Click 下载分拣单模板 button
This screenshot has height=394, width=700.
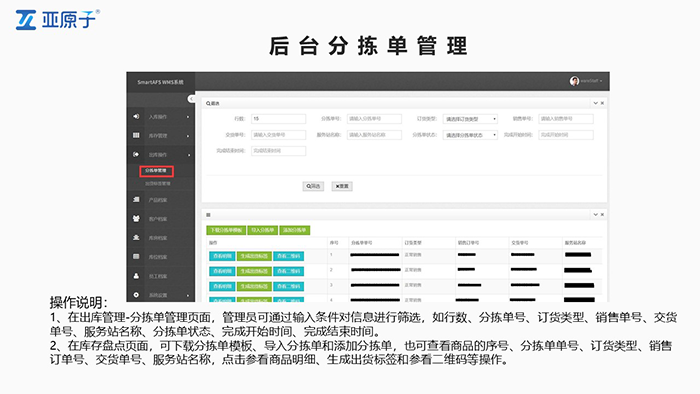pos(226,230)
